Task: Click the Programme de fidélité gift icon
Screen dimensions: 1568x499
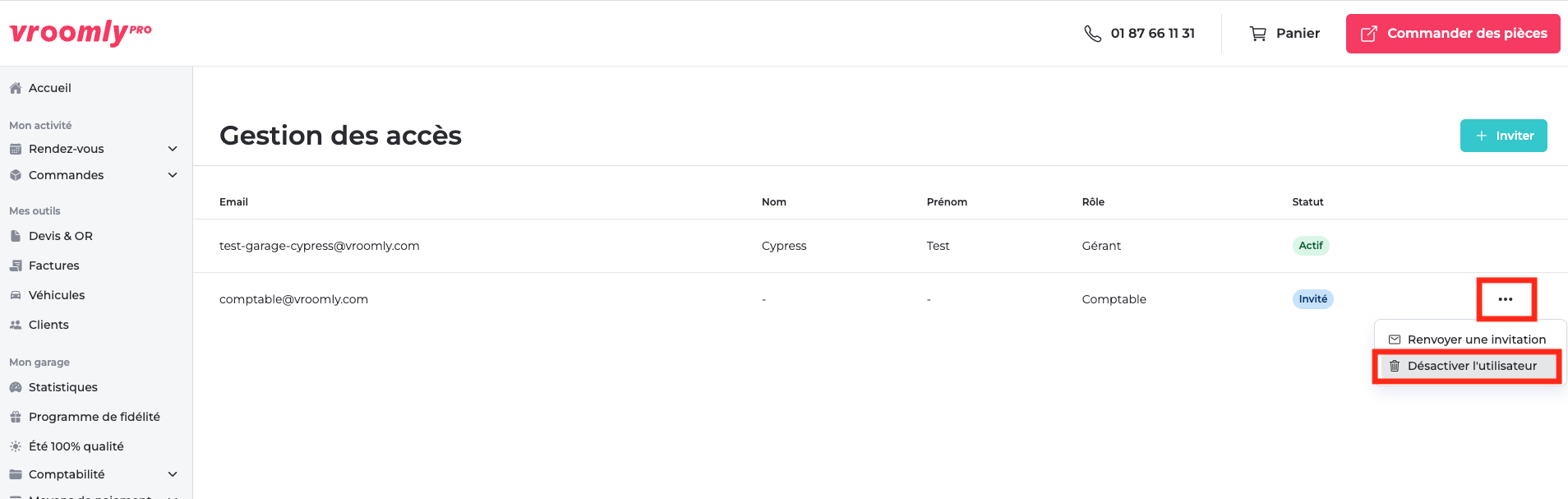Action: [x=15, y=417]
